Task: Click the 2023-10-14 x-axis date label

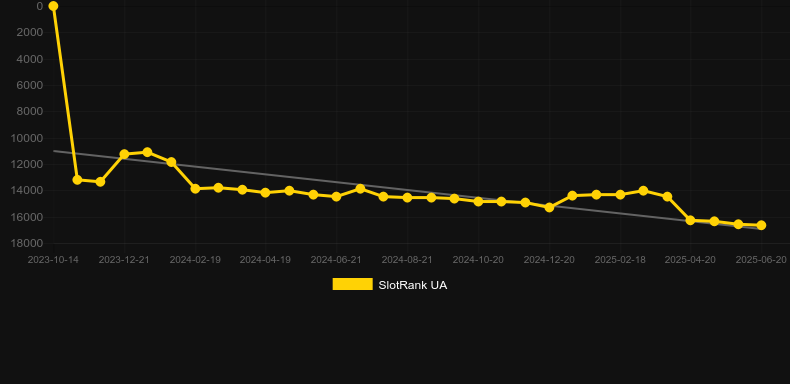Action: 53,260
